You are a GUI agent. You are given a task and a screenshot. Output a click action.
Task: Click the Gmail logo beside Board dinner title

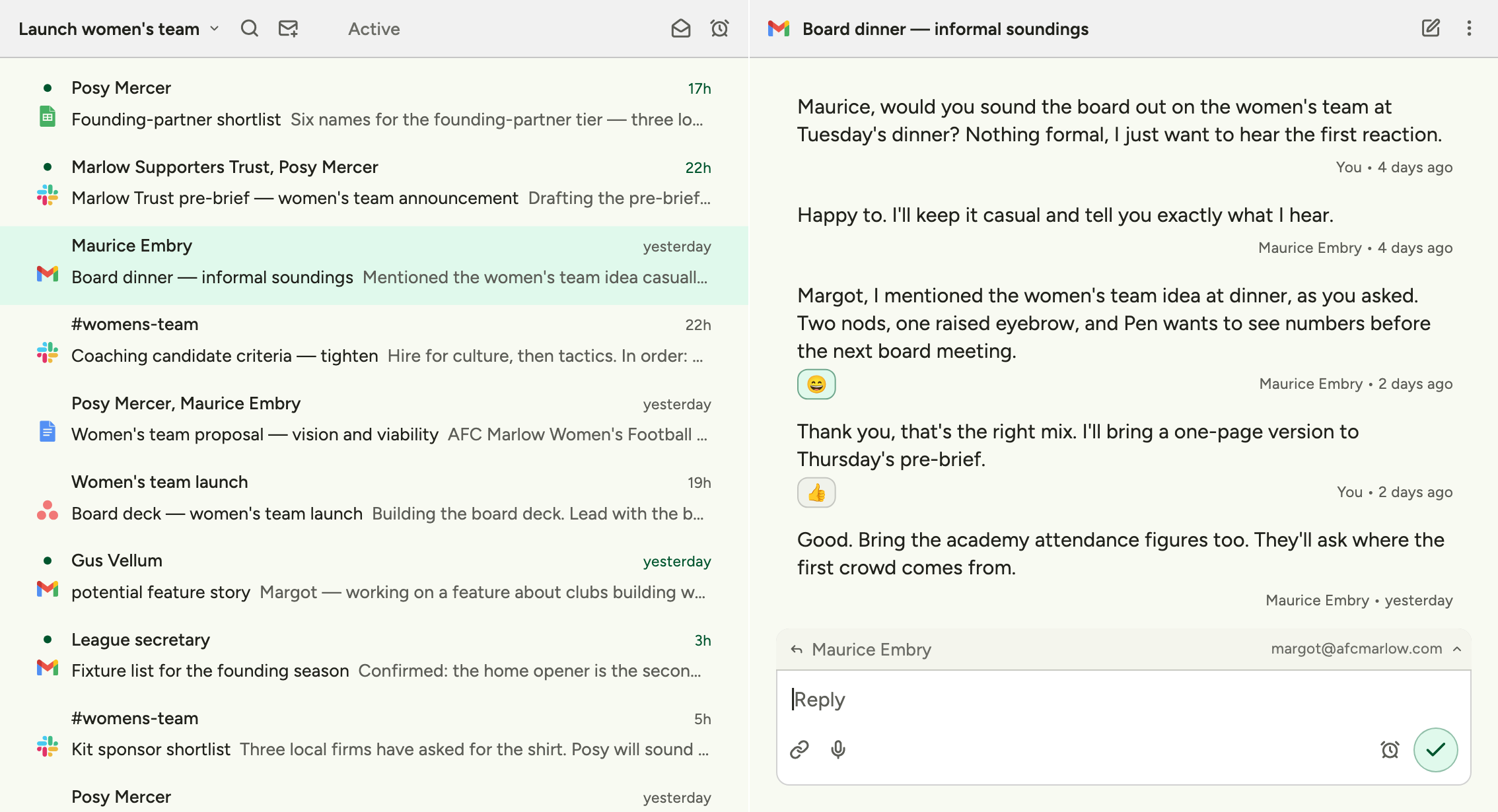click(x=779, y=28)
